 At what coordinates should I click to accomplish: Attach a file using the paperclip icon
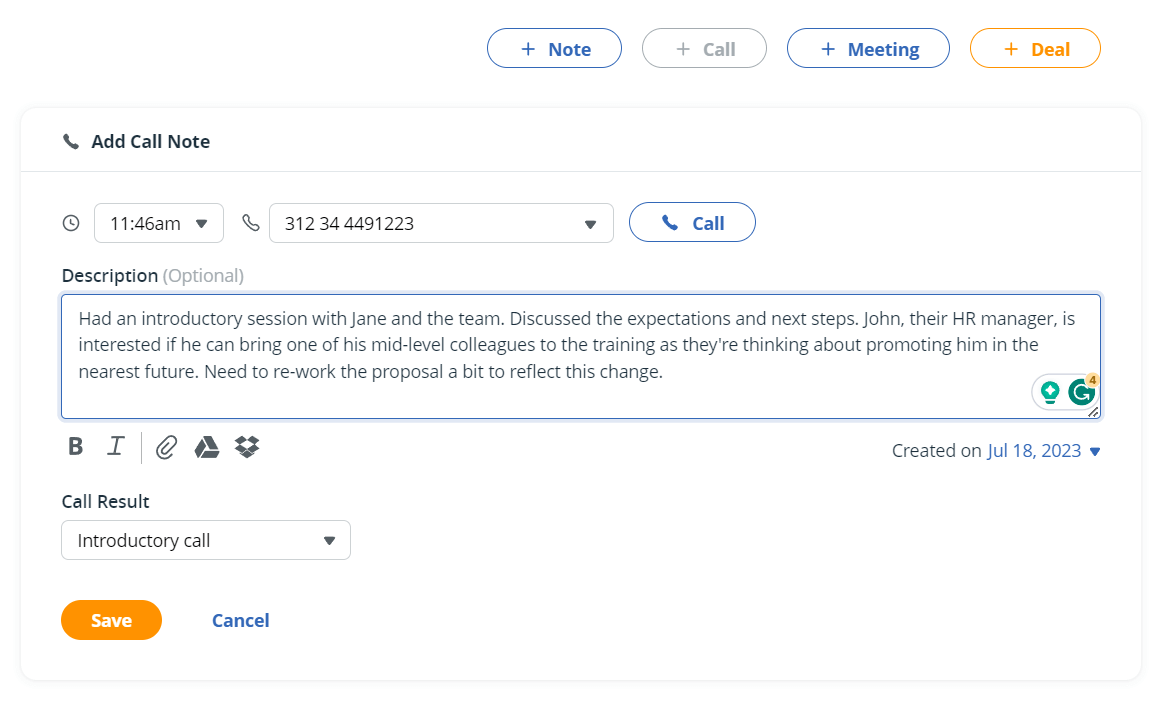pos(165,446)
